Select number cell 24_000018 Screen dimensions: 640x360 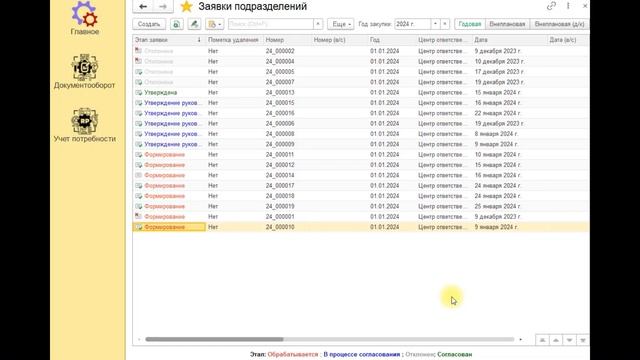[280, 196]
